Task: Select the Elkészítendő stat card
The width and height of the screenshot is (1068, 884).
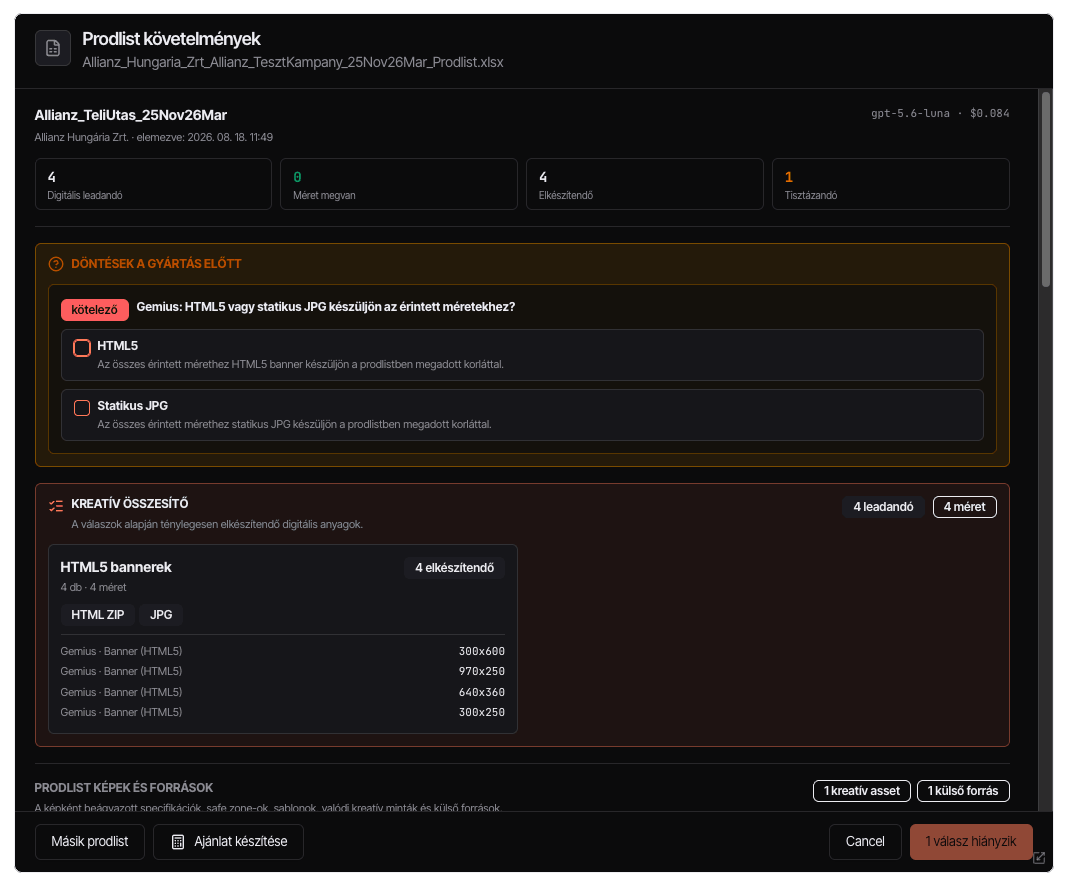Action: [x=645, y=185]
